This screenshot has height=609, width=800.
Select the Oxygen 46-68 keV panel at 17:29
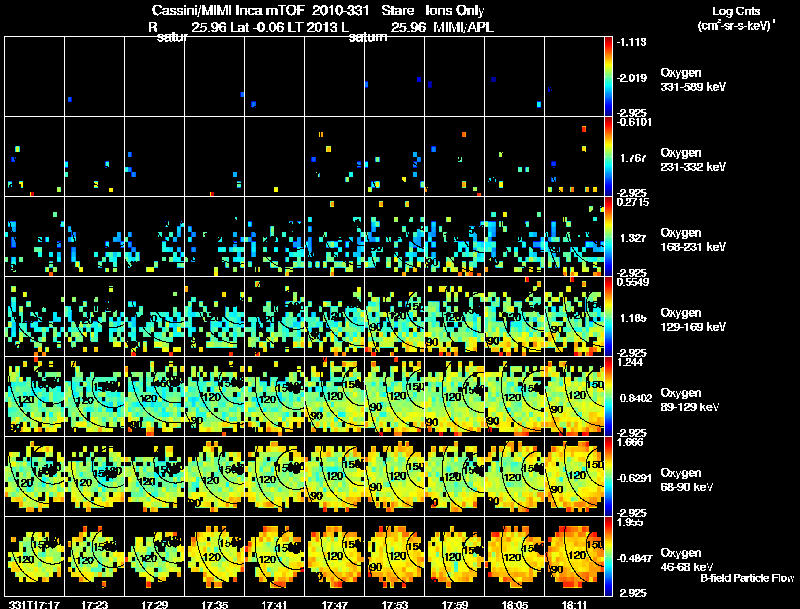(155, 556)
